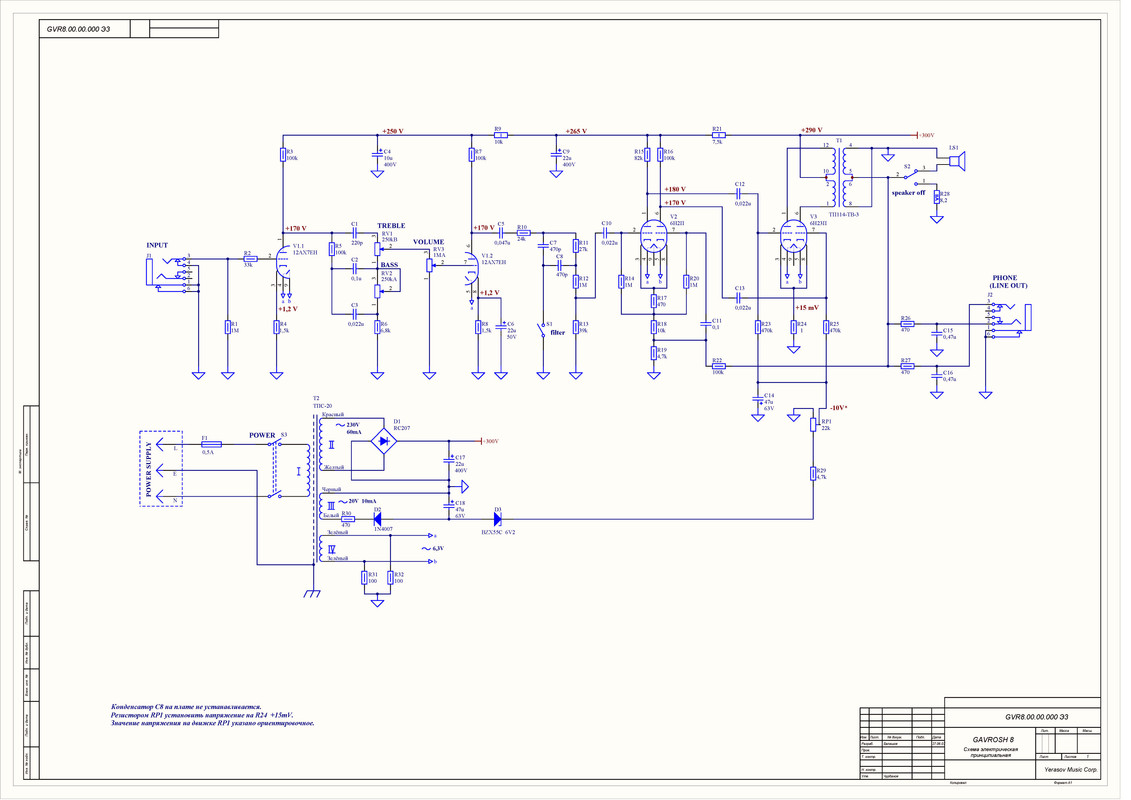
Task: Click the 'speaker off' label
Action: click(x=908, y=193)
